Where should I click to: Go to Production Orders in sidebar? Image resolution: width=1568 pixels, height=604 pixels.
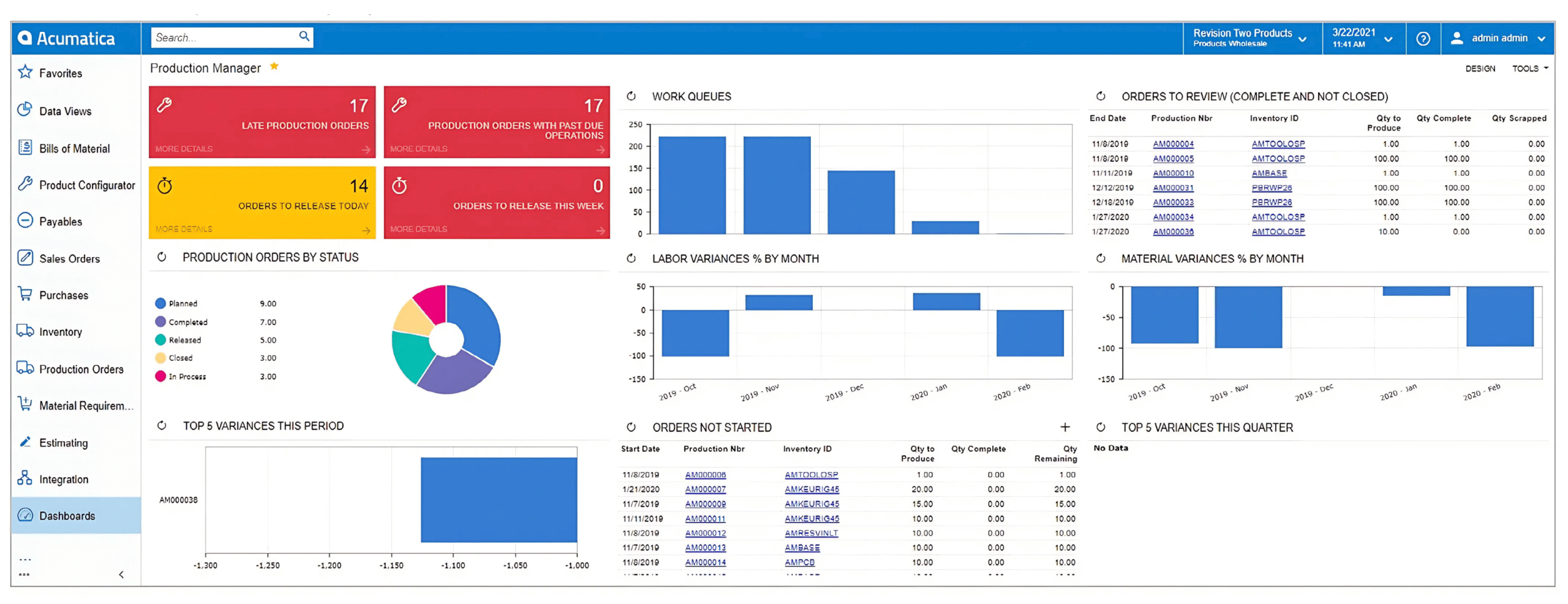click(x=81, y=369)
